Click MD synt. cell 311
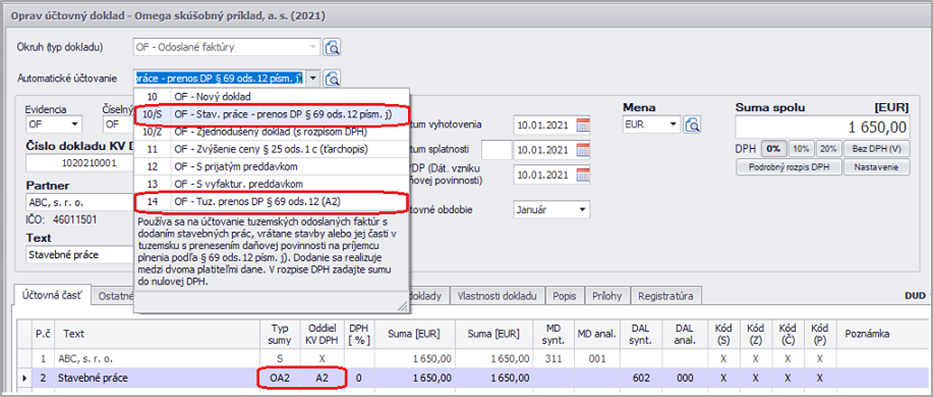This screenshot has height=397, width=933. pos(552,359)
